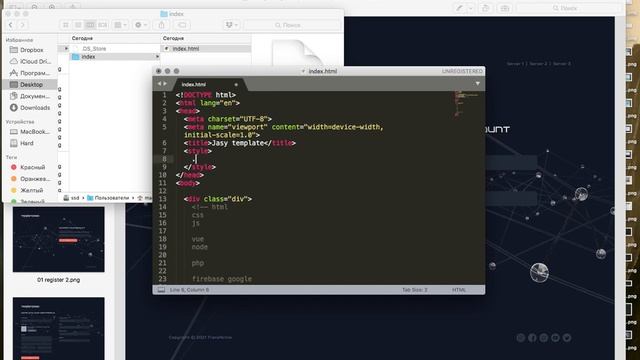Click the Copyright text in the mockup footer

200,337
